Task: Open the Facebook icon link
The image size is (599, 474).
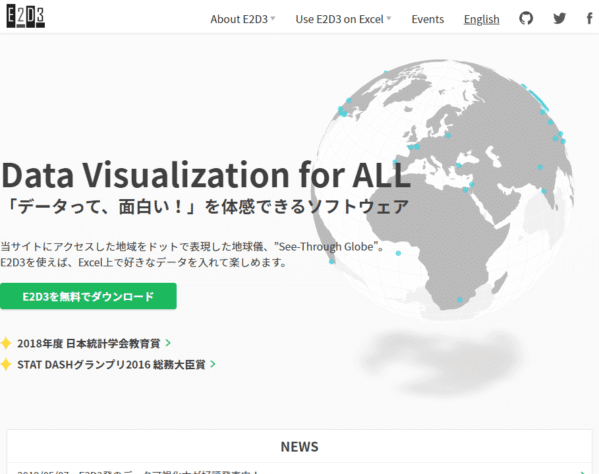Action: click(590, 18)
